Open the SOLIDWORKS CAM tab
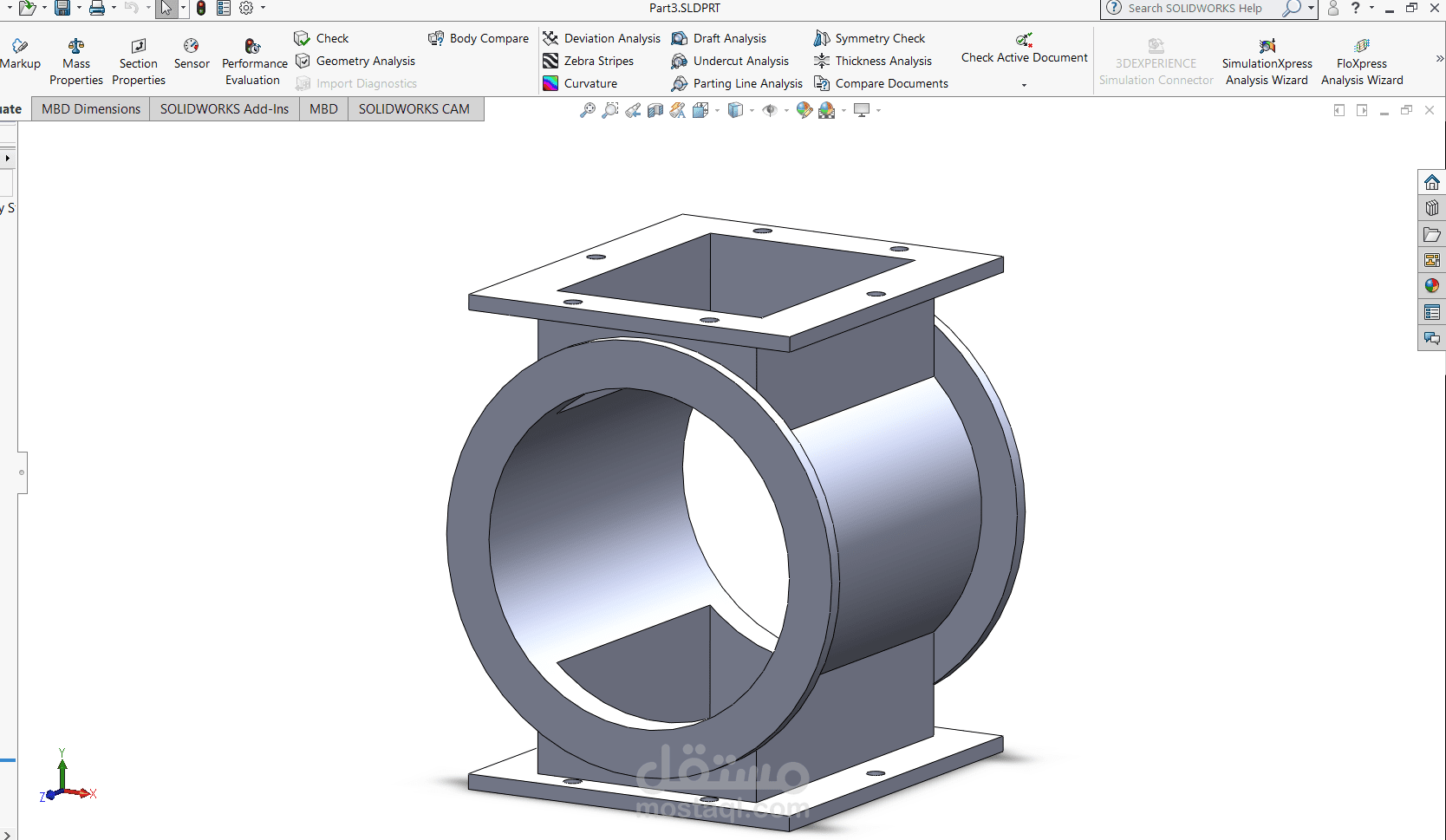This screenshot has height=840, width=1446. [x=414, y=109]
